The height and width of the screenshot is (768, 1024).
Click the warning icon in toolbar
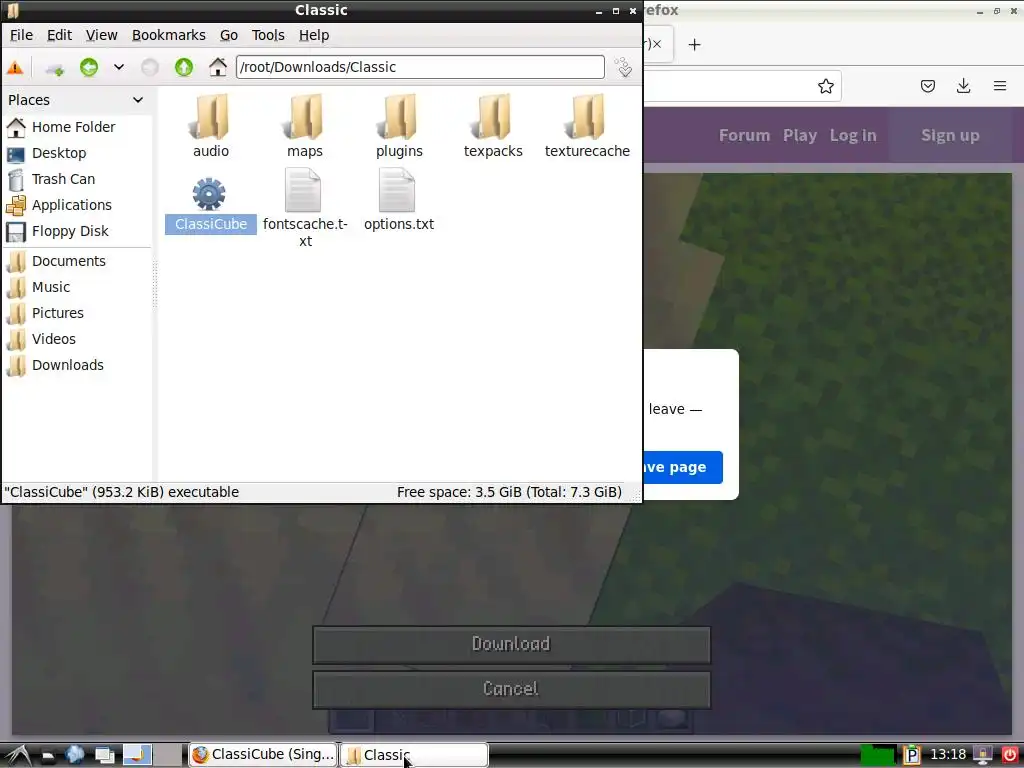[15, 67]
